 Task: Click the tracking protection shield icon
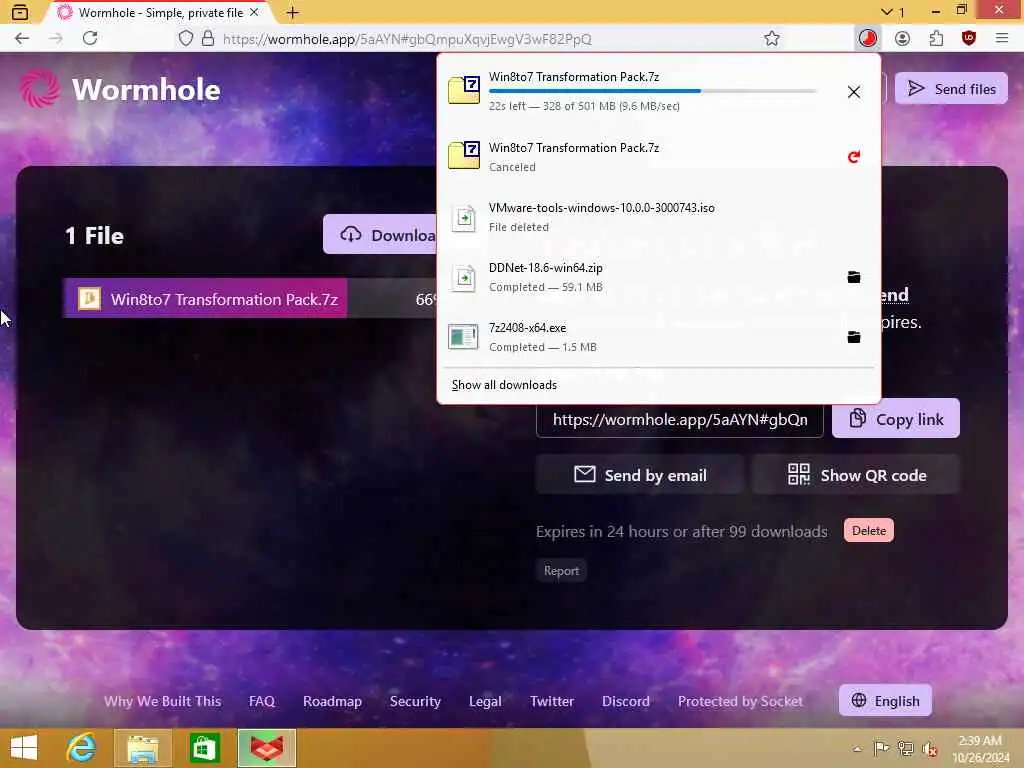186,39
